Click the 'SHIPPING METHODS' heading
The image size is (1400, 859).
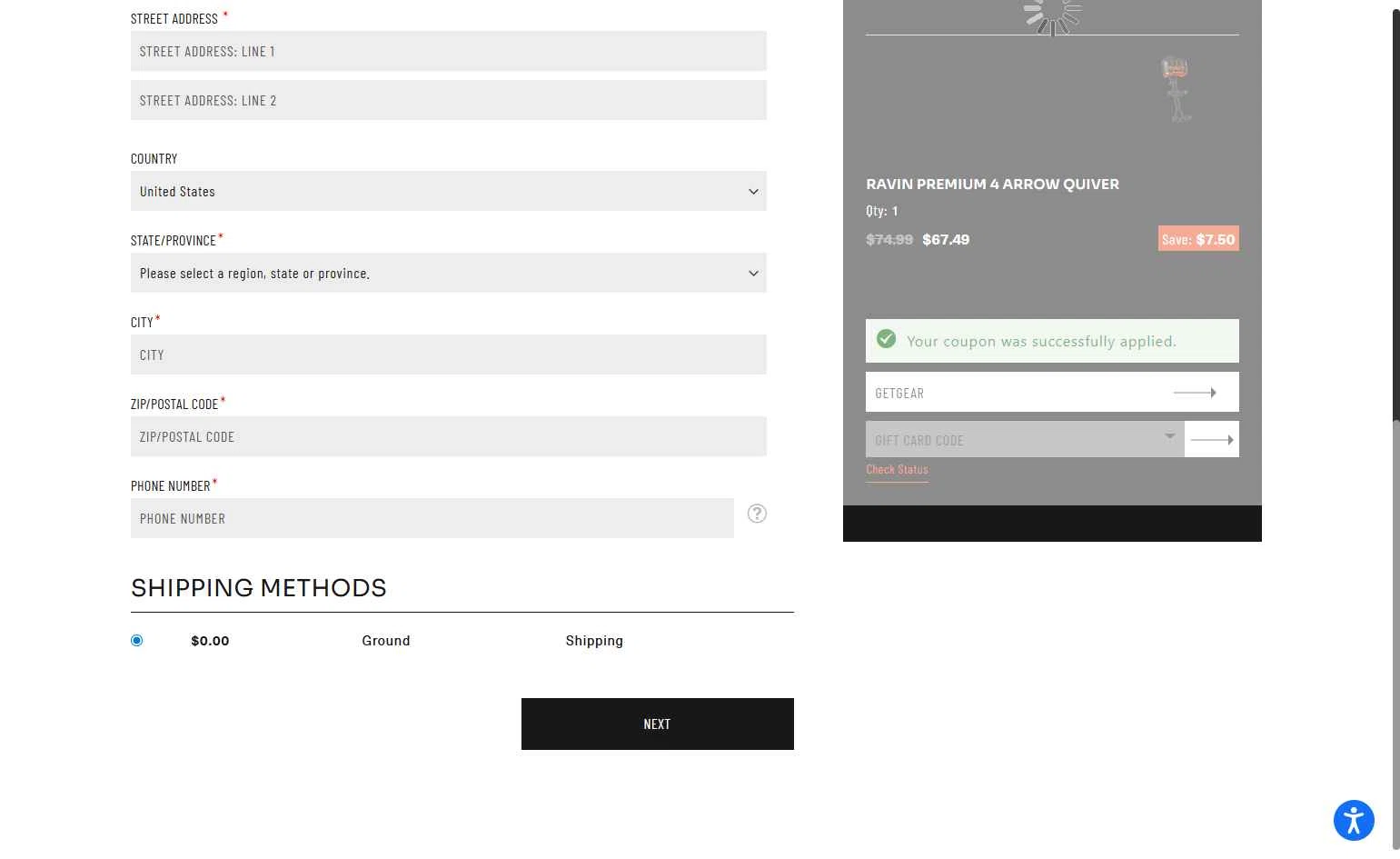point(259,588)
